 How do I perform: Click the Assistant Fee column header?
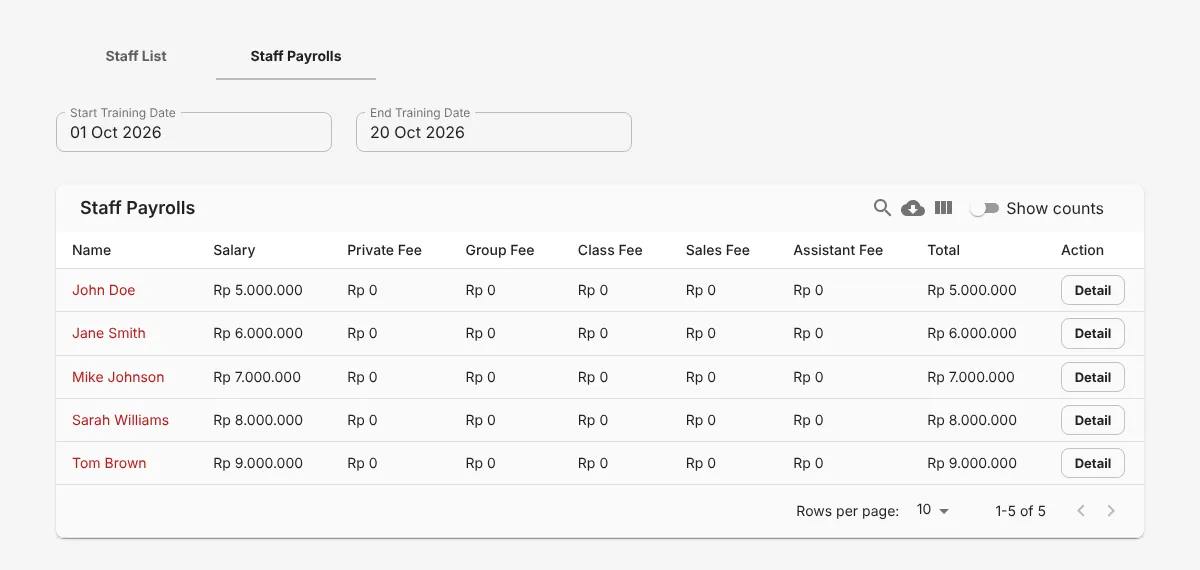(838, 250)
